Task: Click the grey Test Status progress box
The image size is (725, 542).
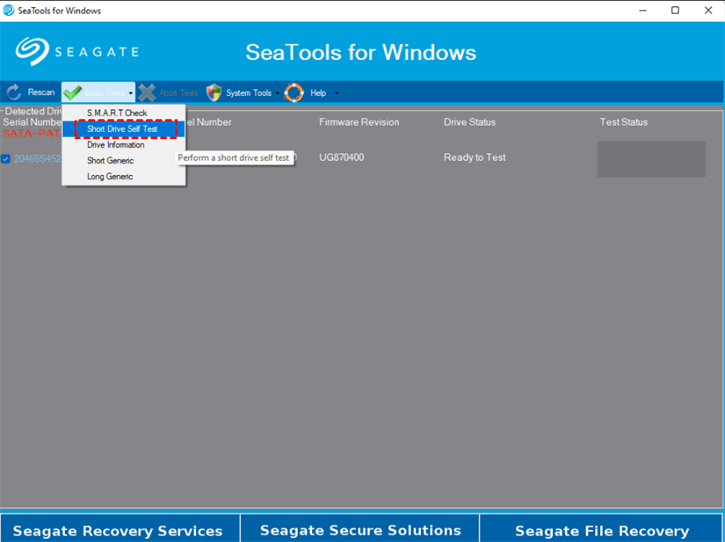Action: (x=651, y=159)
